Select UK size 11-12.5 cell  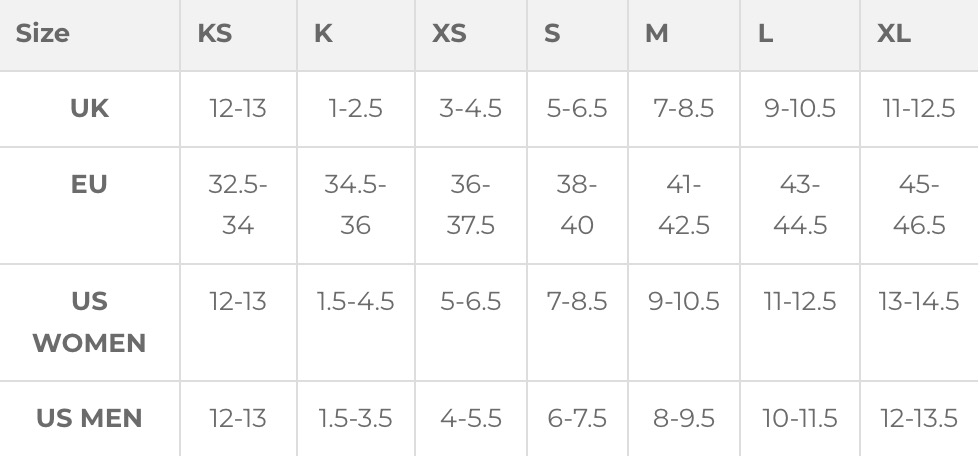pos(918,108)
